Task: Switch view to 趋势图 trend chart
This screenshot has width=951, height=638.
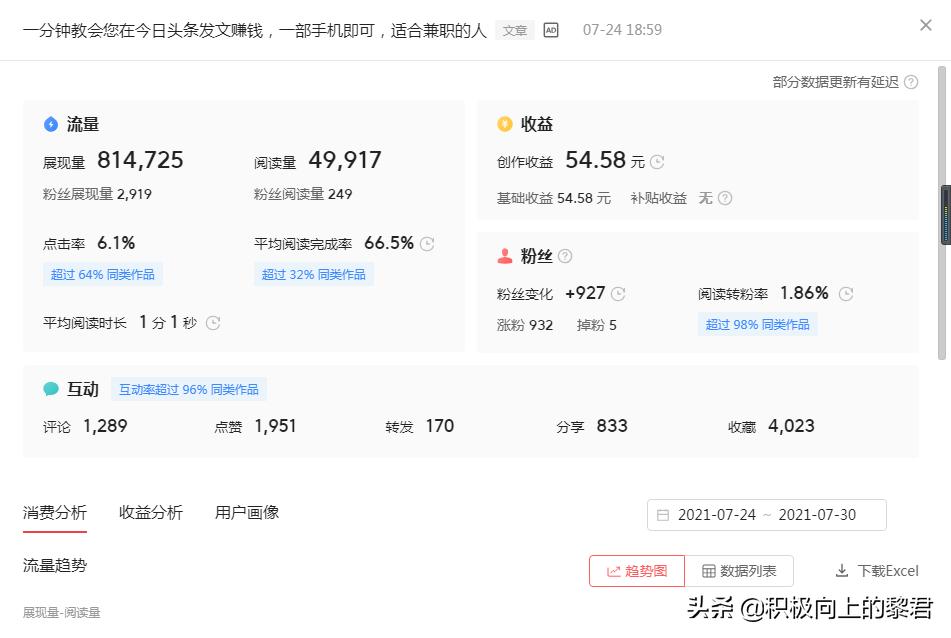Action: pos(637,570)
